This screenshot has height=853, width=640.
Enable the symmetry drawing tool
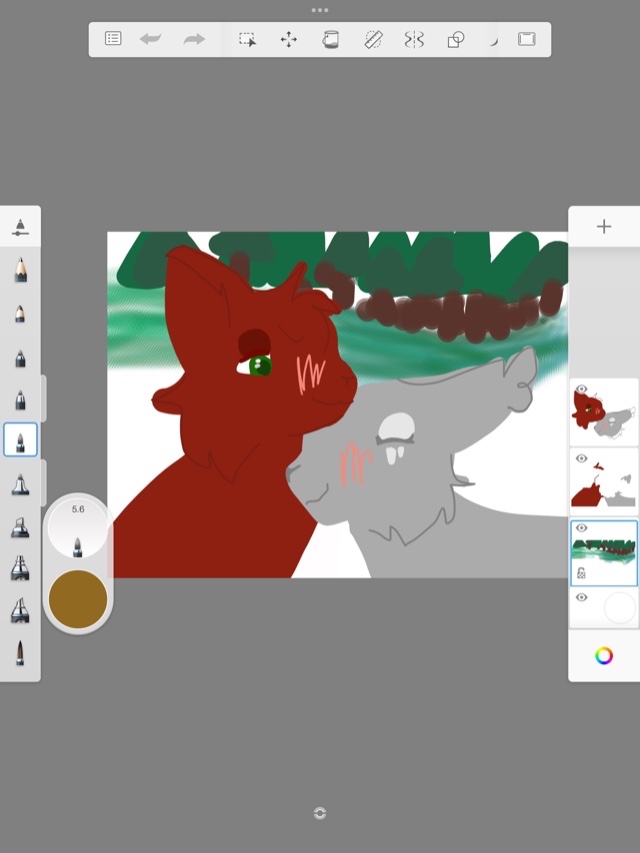[x=414, y=39]
